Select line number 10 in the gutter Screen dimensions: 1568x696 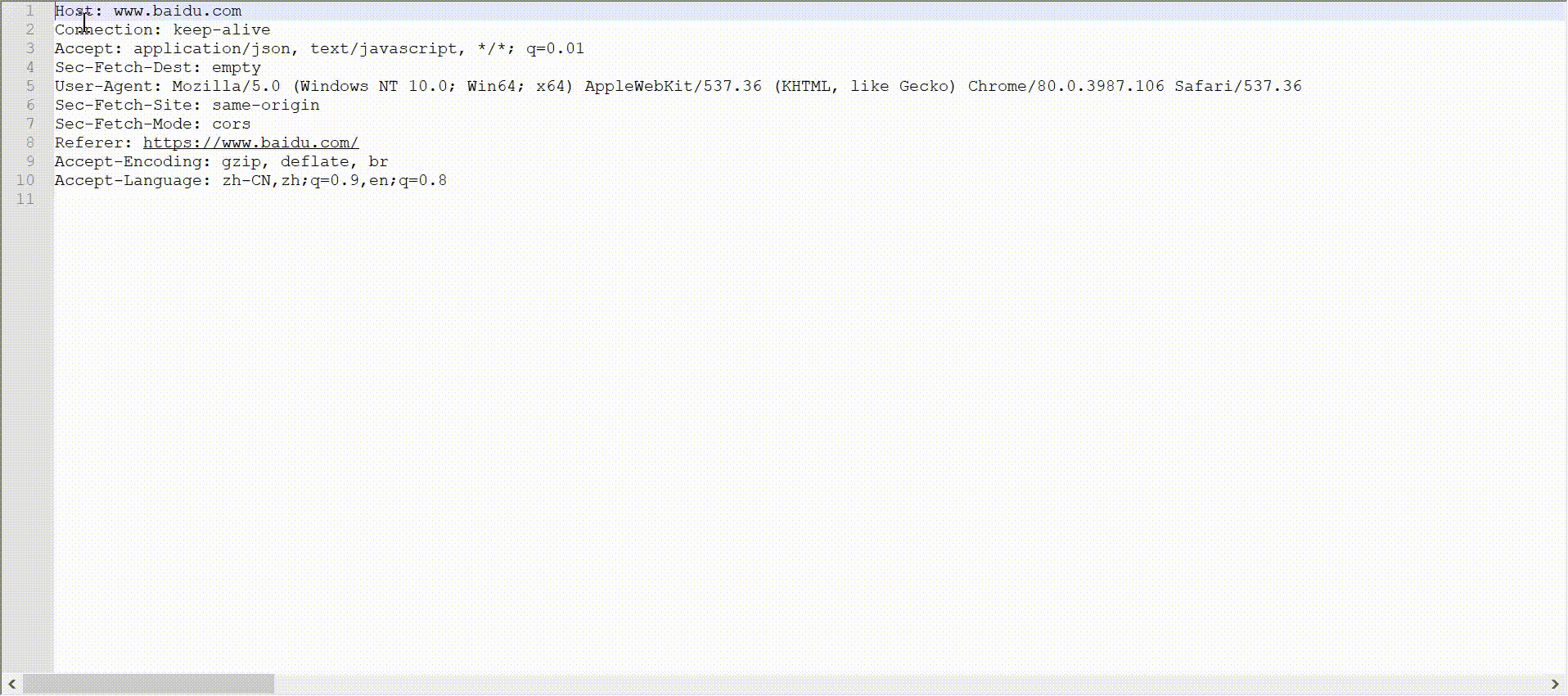point(25,181)
